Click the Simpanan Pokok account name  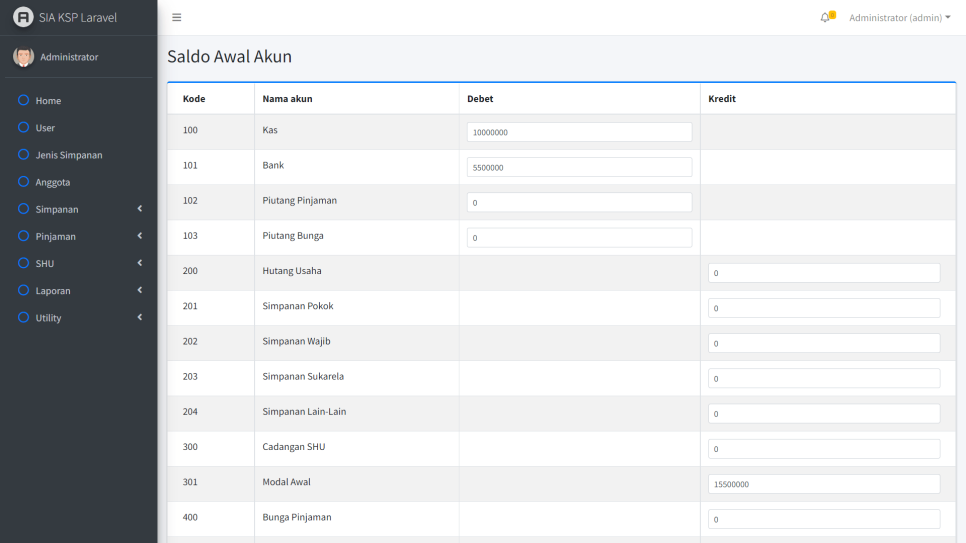298,306
